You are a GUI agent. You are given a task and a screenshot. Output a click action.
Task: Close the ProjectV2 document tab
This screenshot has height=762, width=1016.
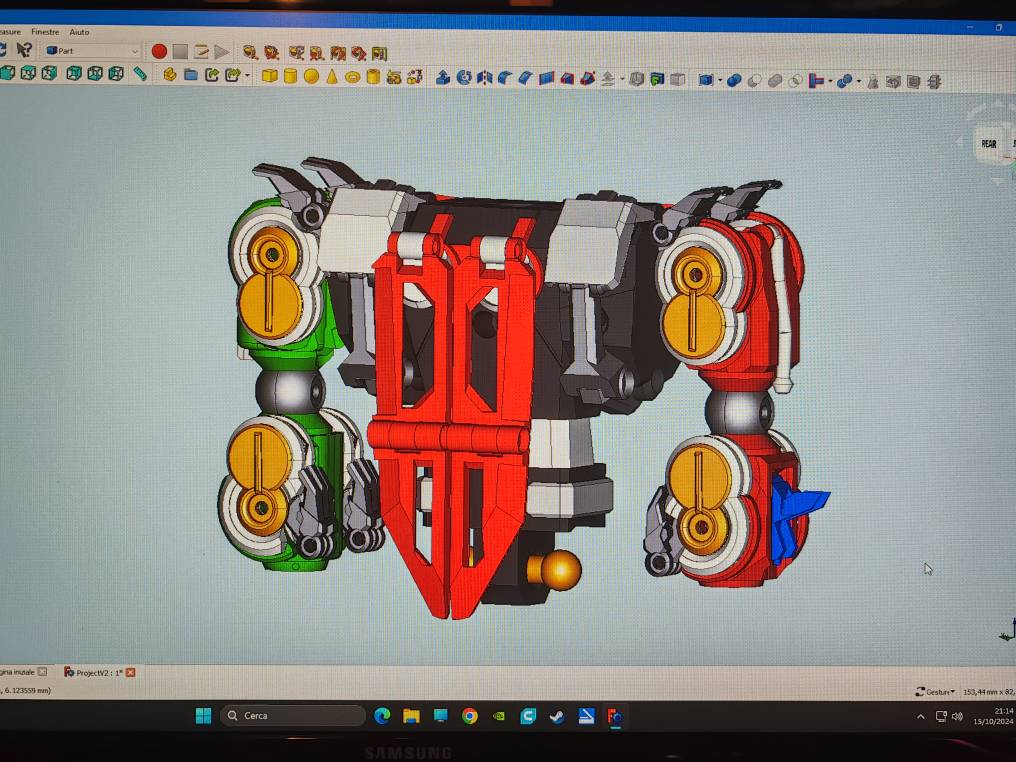coord(130,673)
